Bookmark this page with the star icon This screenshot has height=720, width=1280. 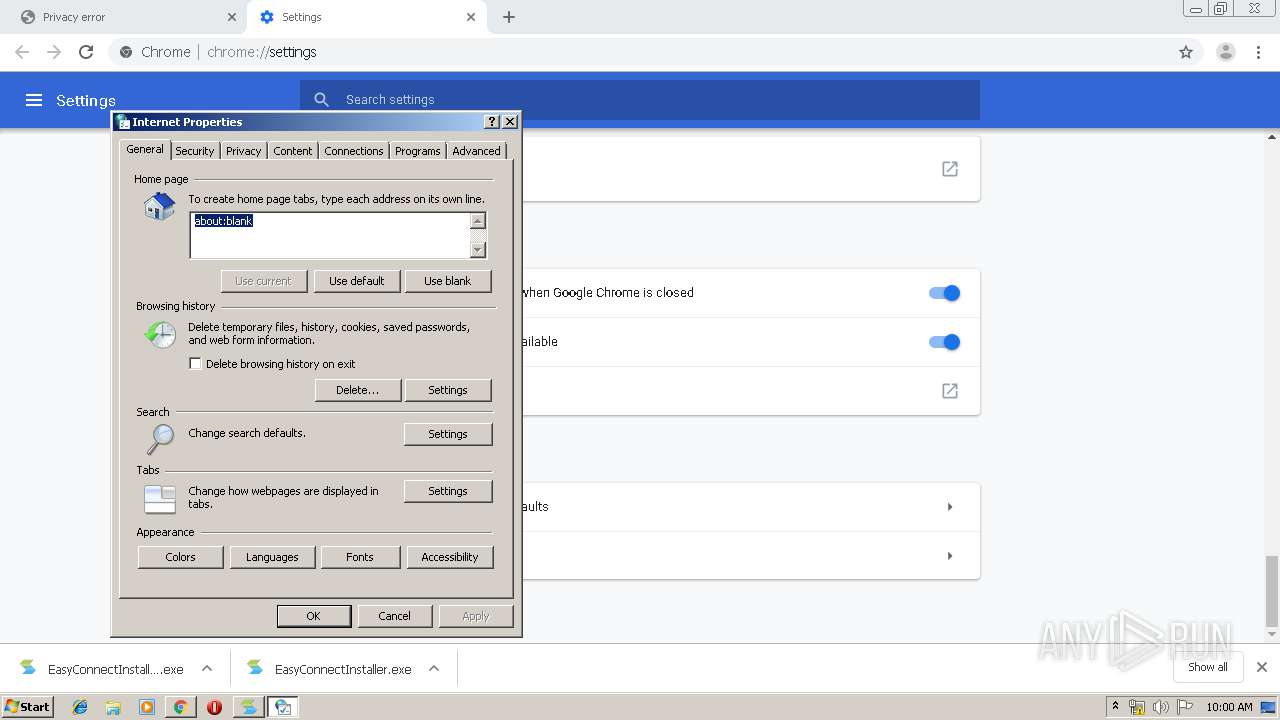[1186, 52]
